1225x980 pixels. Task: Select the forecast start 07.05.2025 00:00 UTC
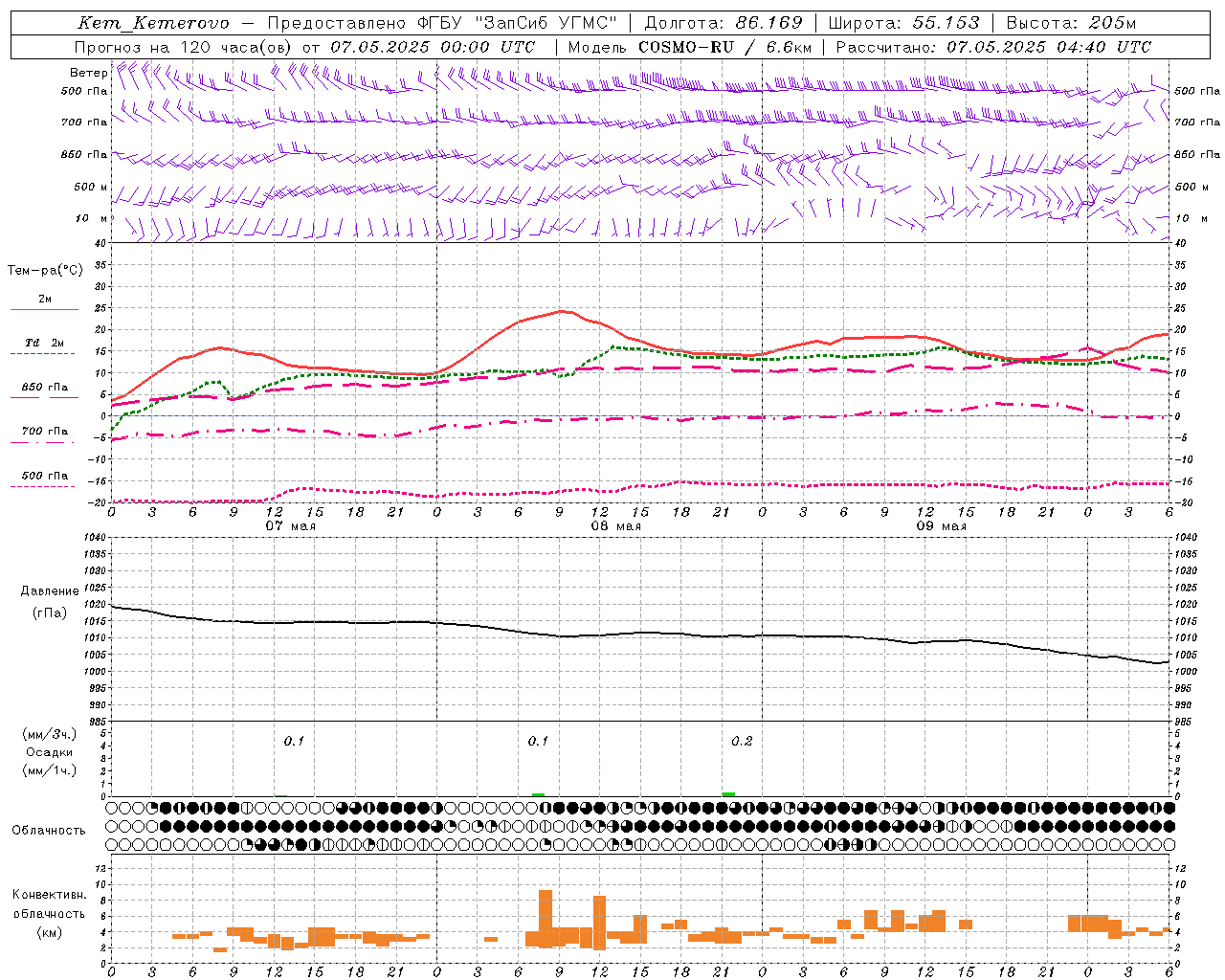[x=433, y=47]
